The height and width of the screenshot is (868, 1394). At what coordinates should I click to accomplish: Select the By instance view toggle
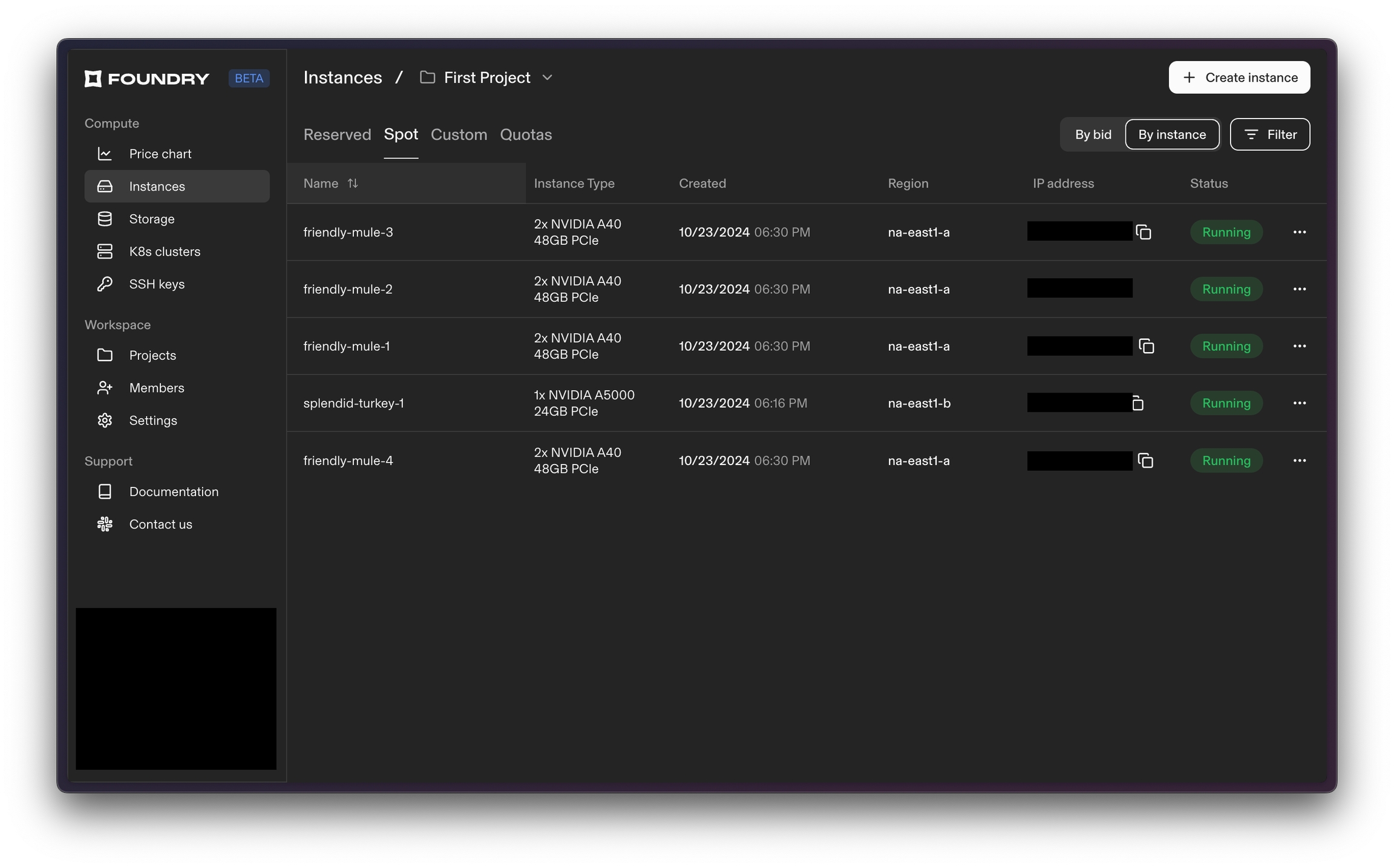1171,134
